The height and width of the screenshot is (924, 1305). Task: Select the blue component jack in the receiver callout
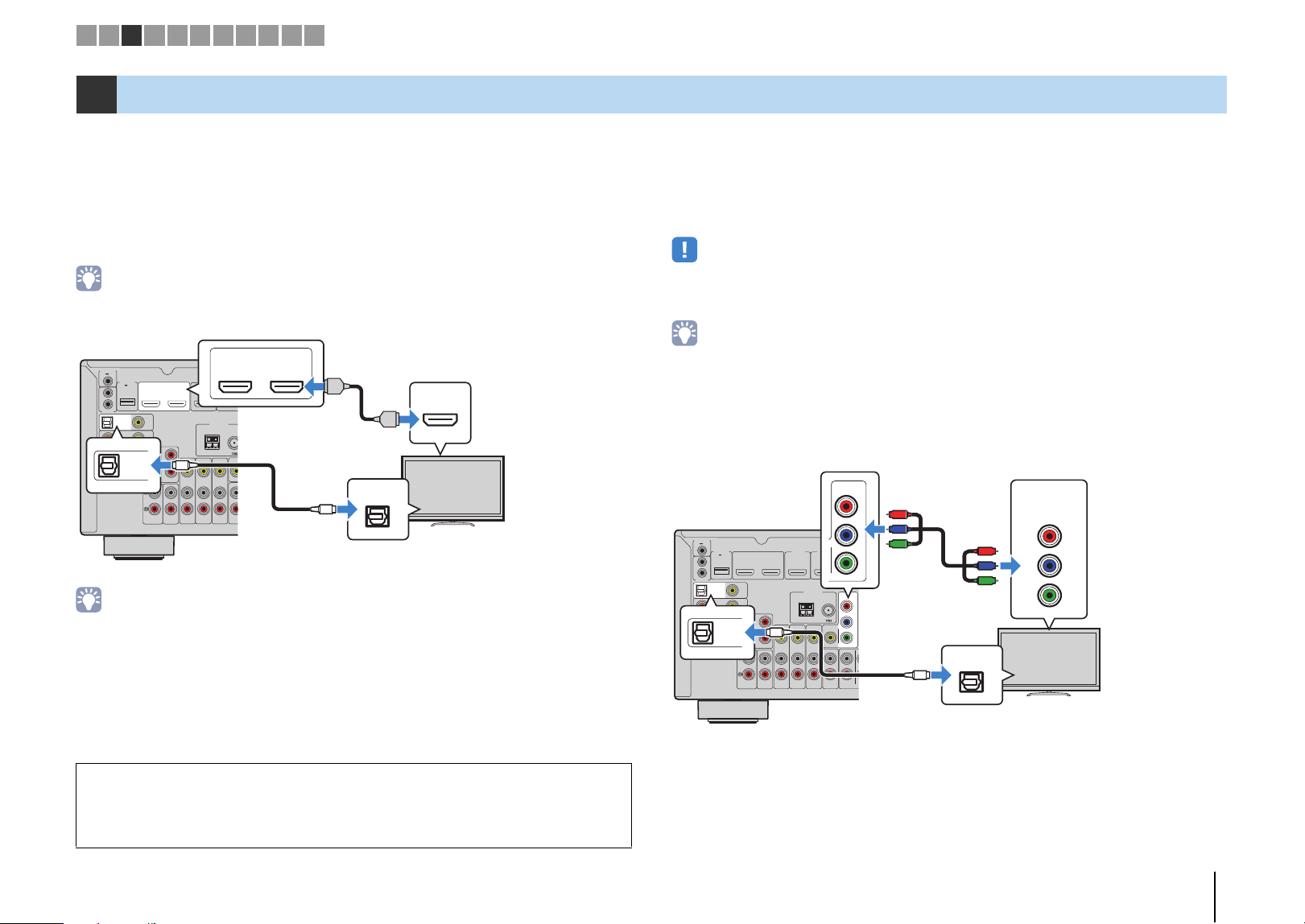tap(846, 534)
